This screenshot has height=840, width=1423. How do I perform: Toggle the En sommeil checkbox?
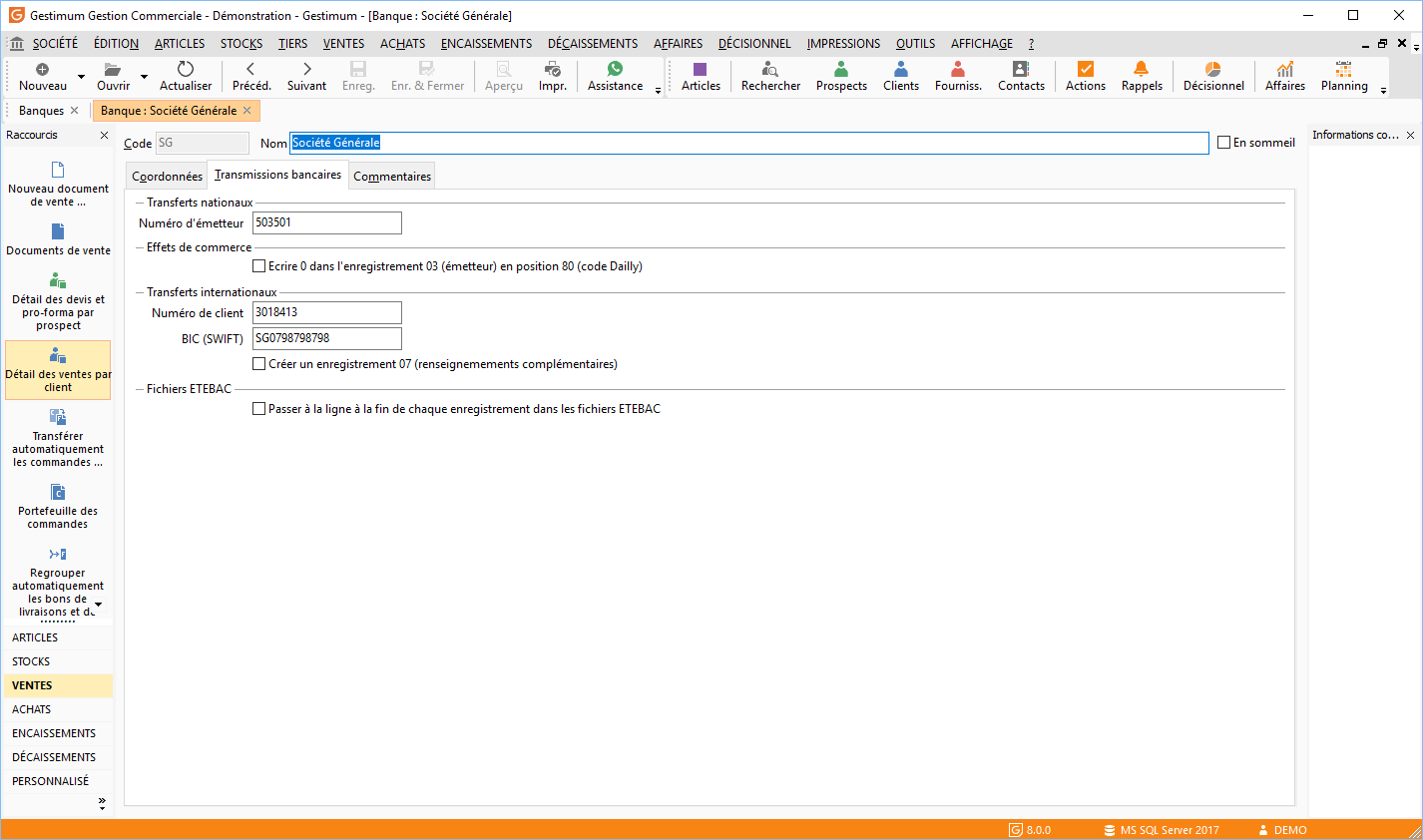pos(1223,143)
